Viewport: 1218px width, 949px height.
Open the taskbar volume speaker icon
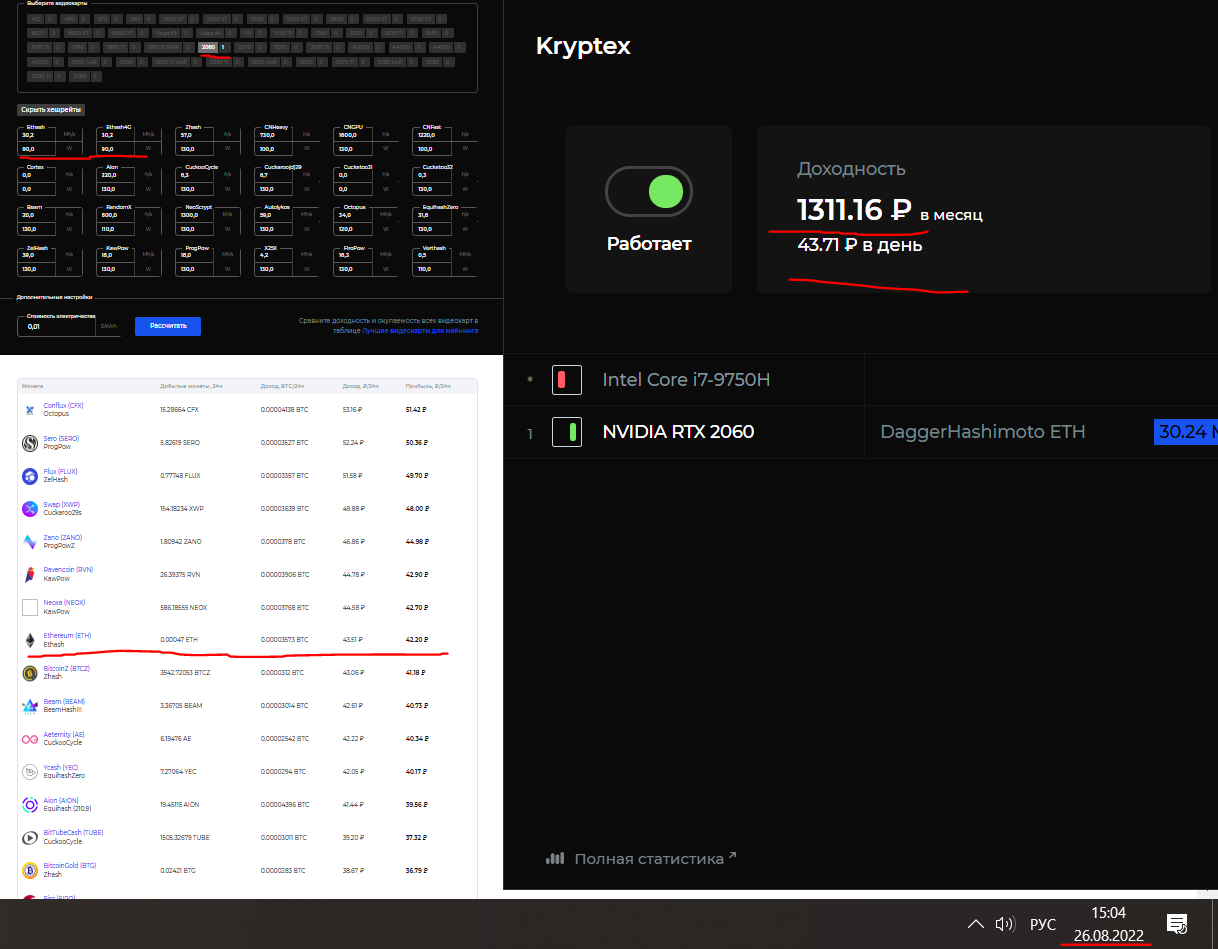point(1005,924)
